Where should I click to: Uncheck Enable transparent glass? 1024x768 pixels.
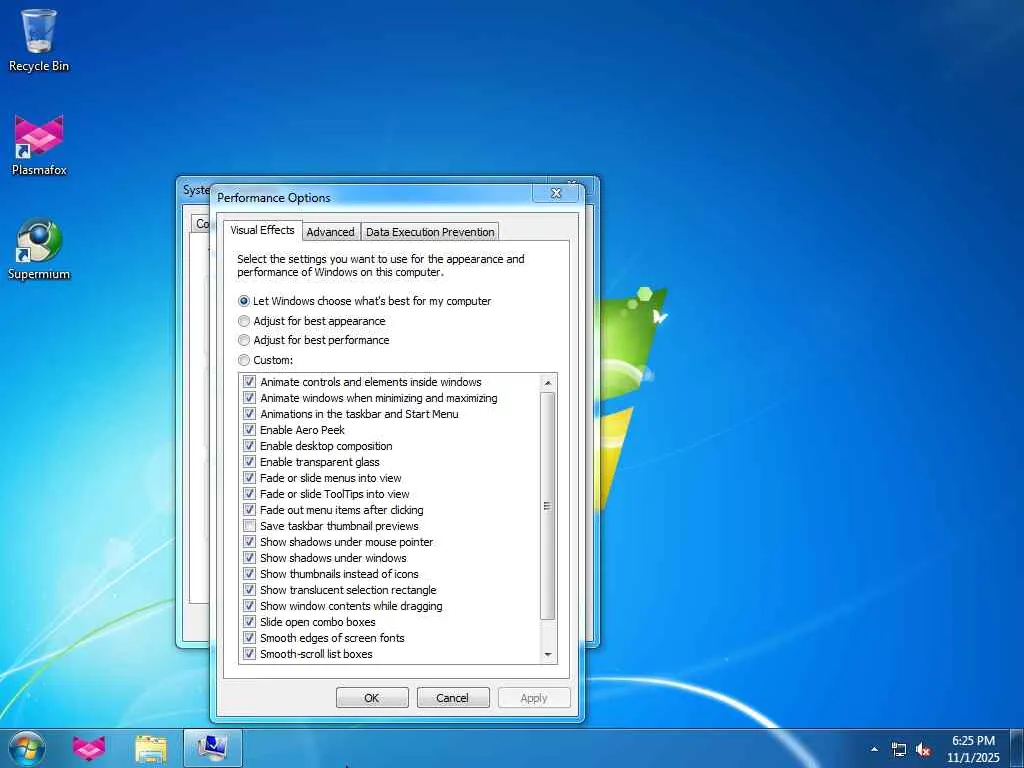249,462
